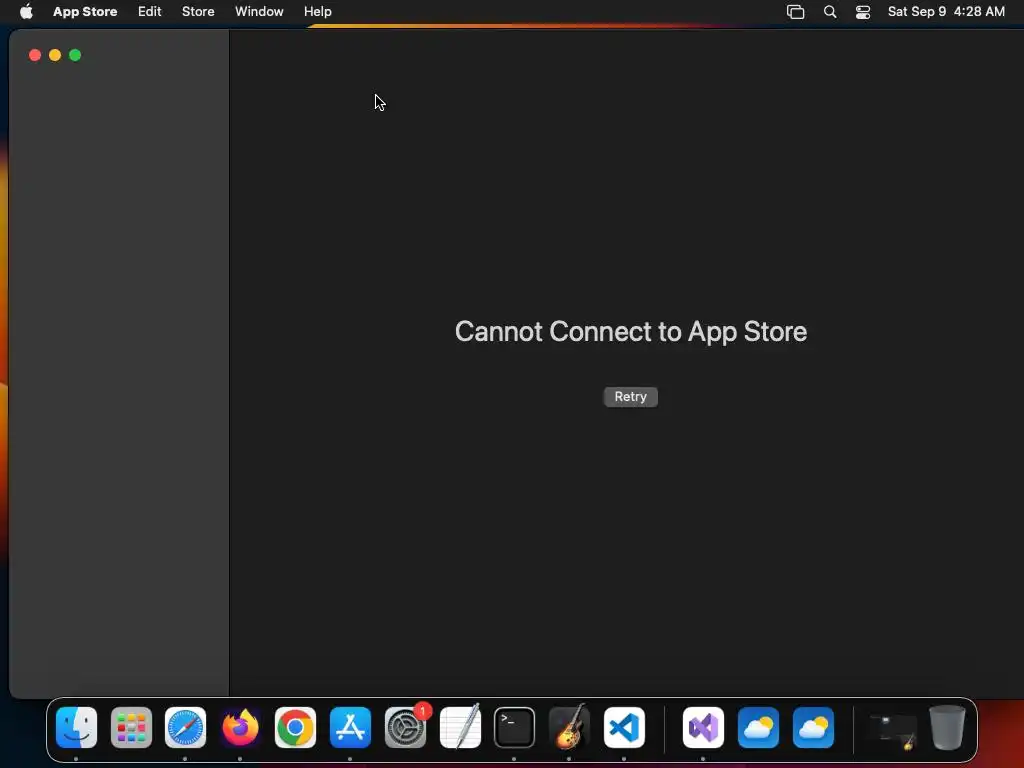1024x768 pixels.
Task: Open Launchpad from the dock
Action: click(131, 728)
